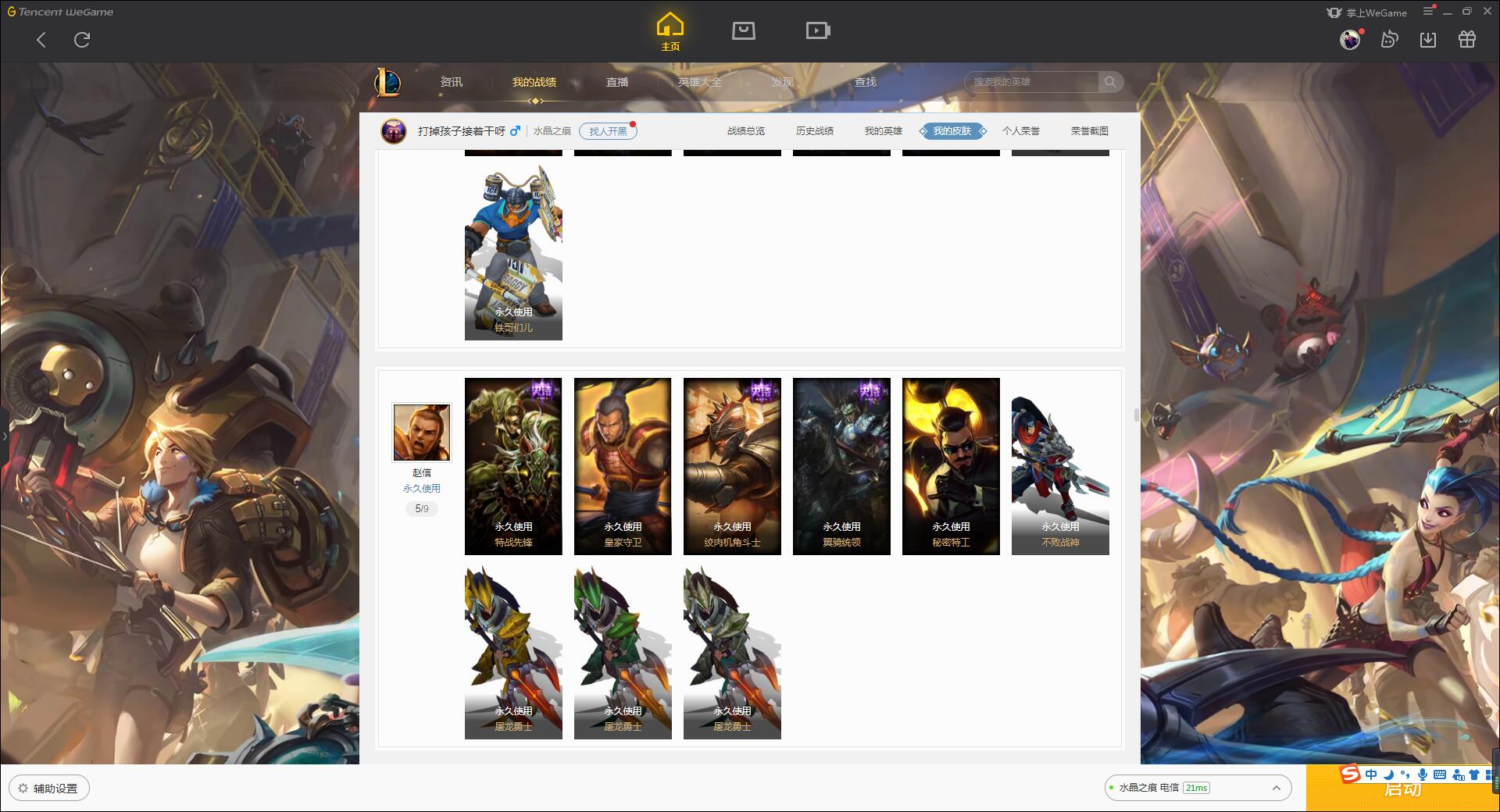This screenshot has height=812, width=1500.
Task: Open the flame mascot activity icon
Action: tap(1389, 39)
